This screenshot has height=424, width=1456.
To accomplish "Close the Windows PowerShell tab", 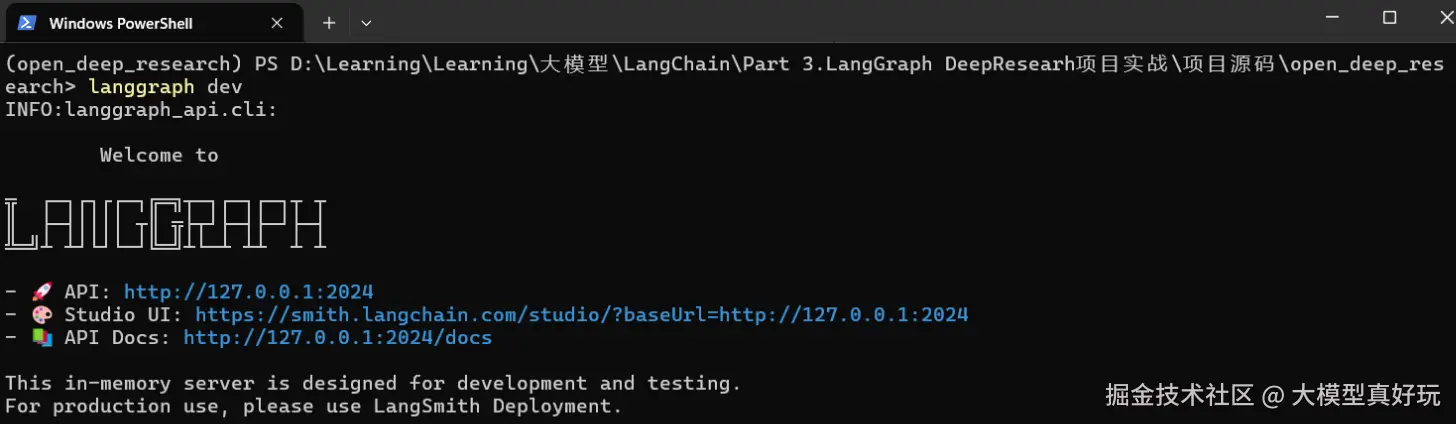I will (275, 22).
